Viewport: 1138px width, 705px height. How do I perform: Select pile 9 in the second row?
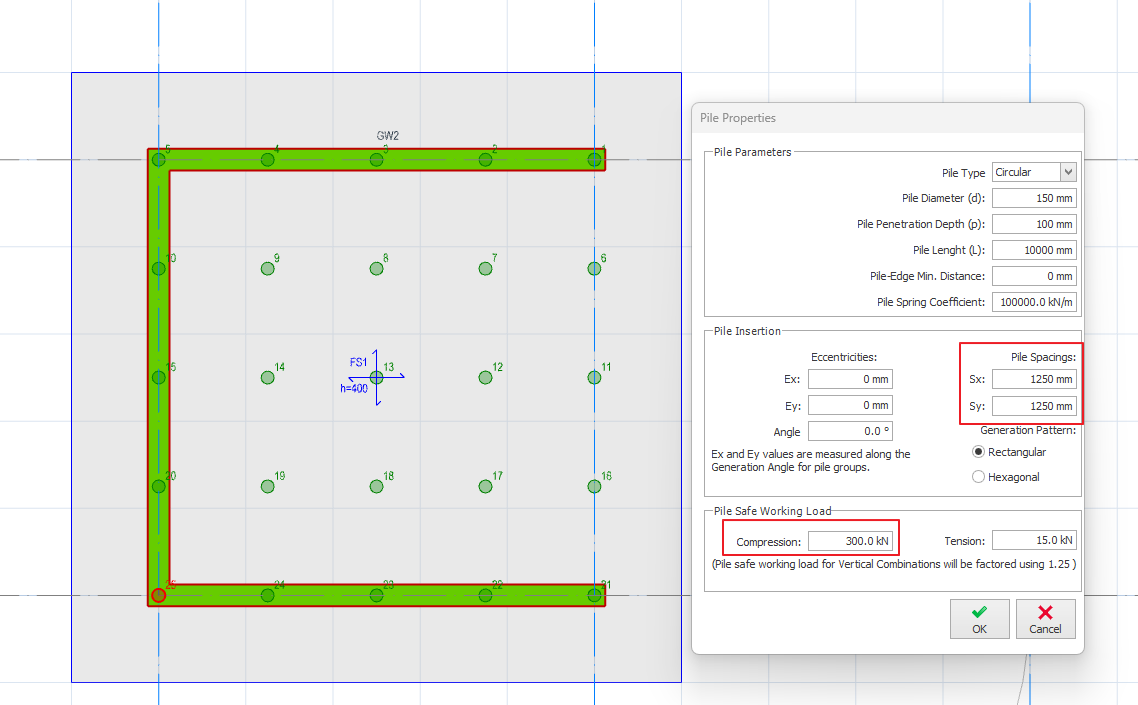tap(268, 267)
